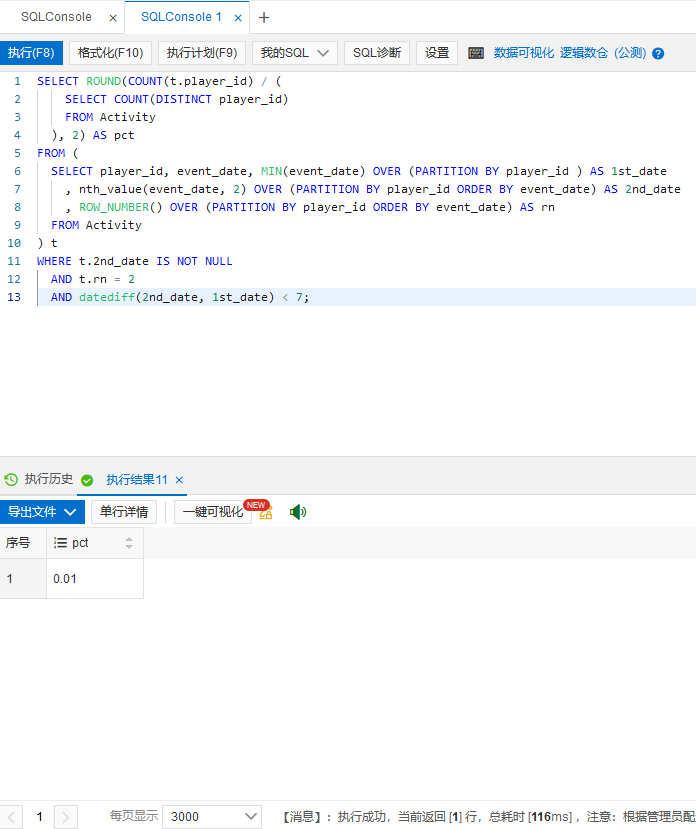
Task: Click ROUND function in line 1
Action: click(x=104, y=81)
